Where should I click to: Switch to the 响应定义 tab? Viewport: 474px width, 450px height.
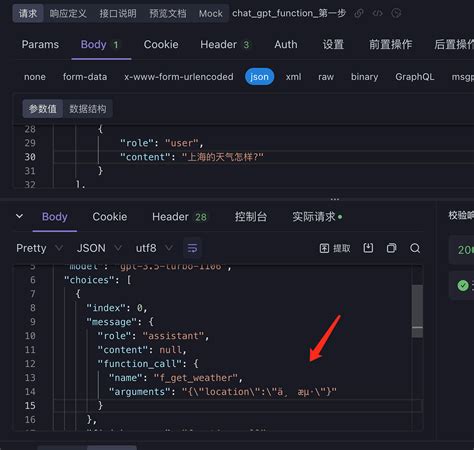(x=68, y=13)
